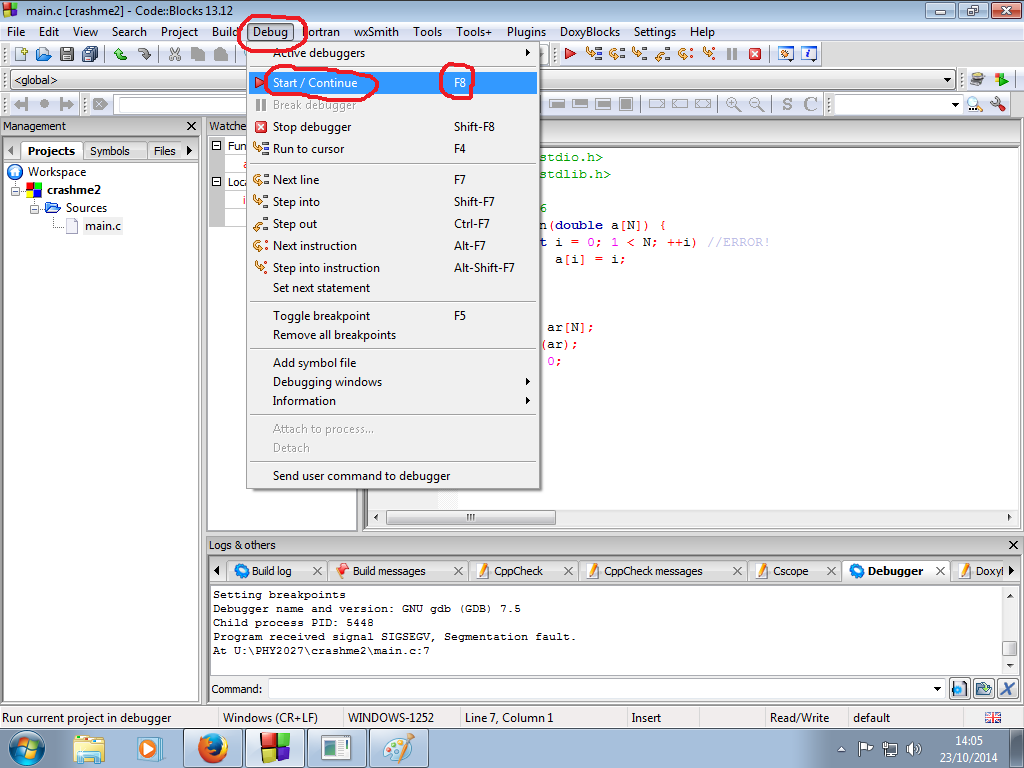Expand the Active debuggers submenu

click(x=393, y=53)
